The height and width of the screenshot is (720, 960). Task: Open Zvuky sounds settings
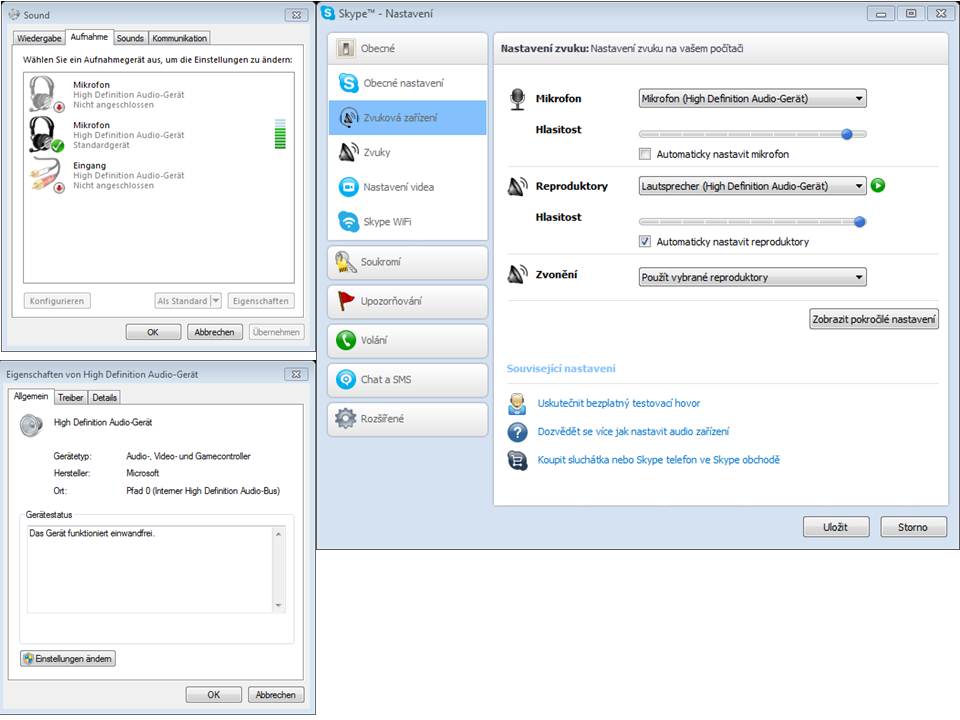(x=408, y=152)
